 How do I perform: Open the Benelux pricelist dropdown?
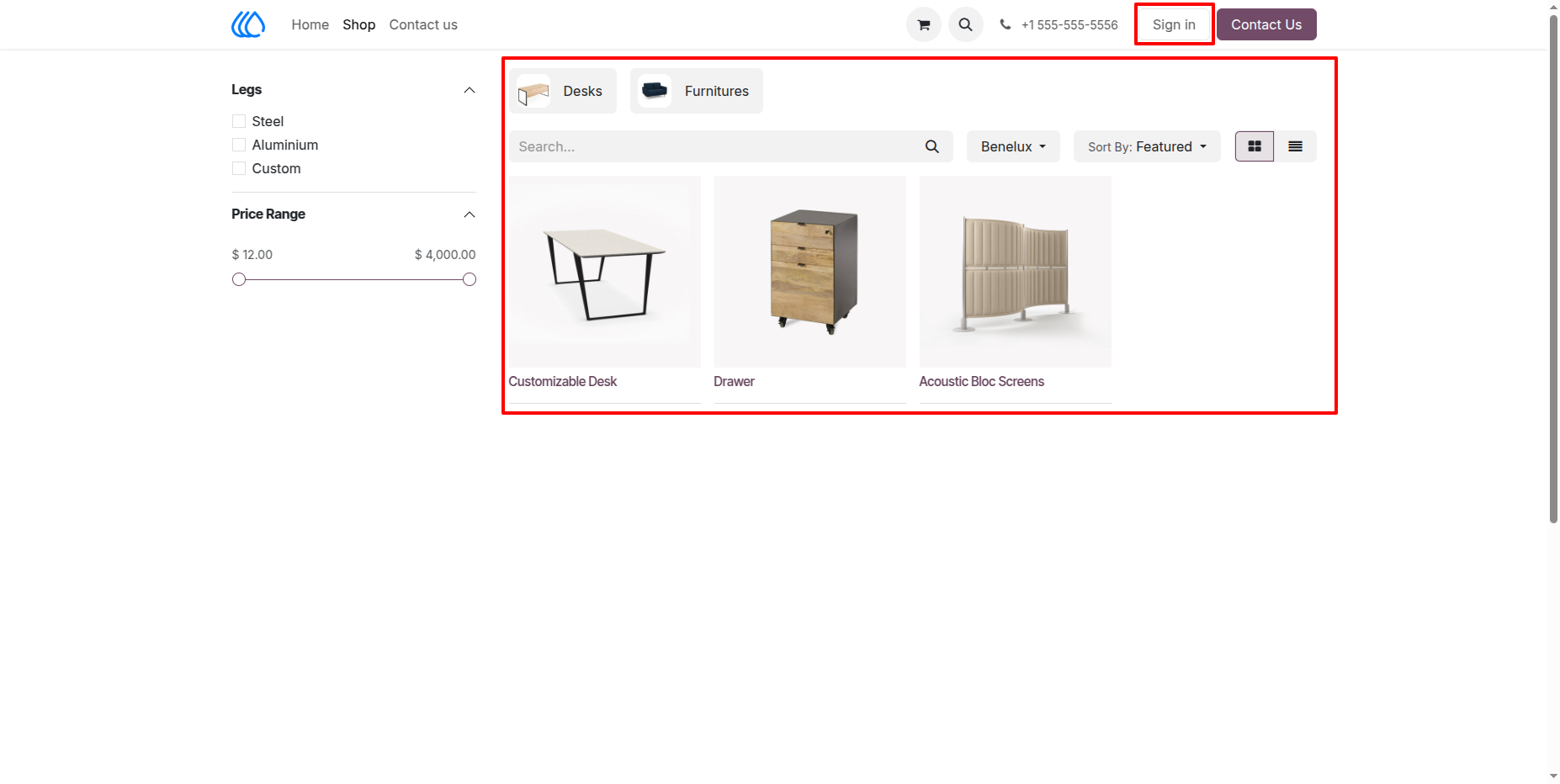pos(1013,146)
